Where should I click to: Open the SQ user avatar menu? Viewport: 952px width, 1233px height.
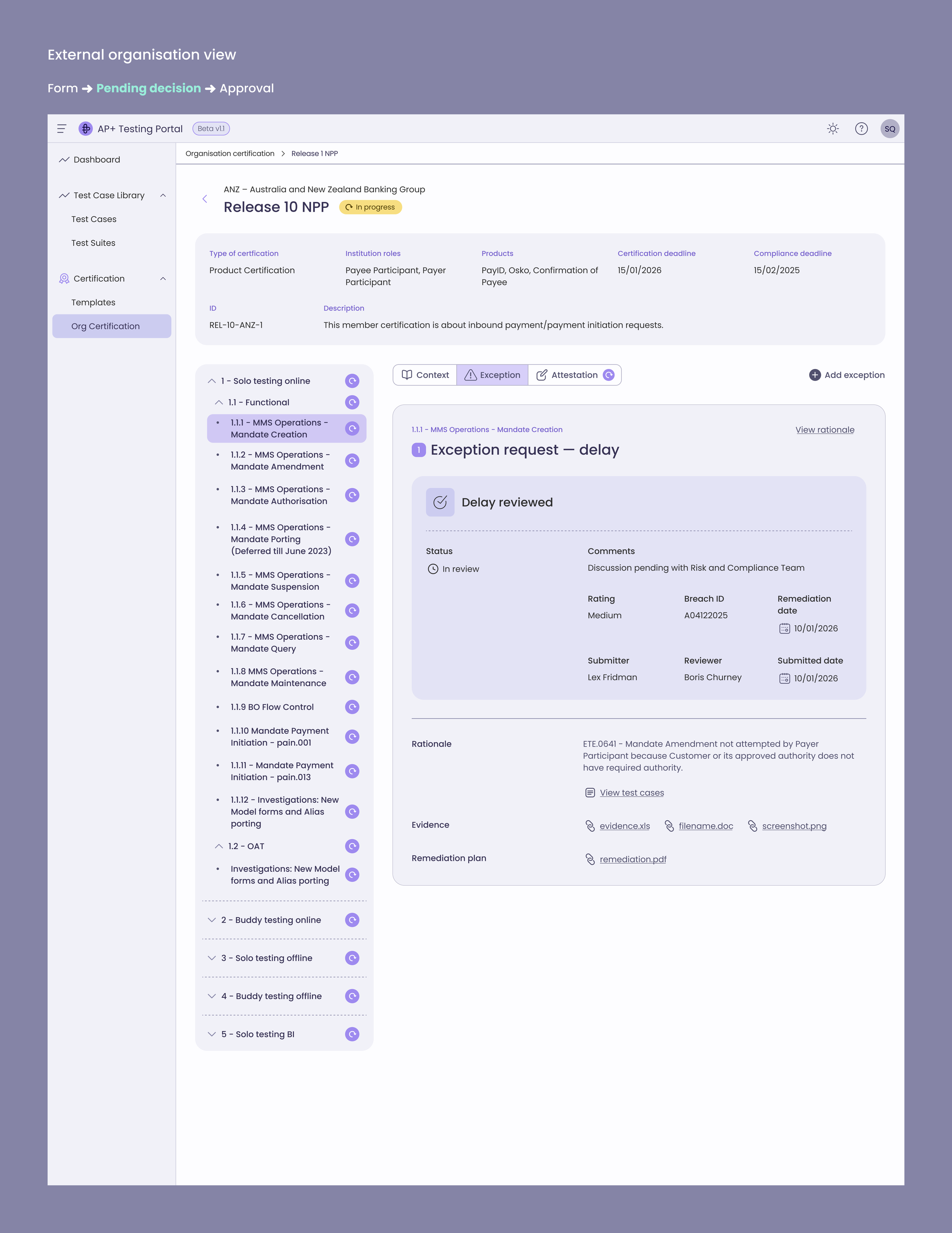[890, 128]
